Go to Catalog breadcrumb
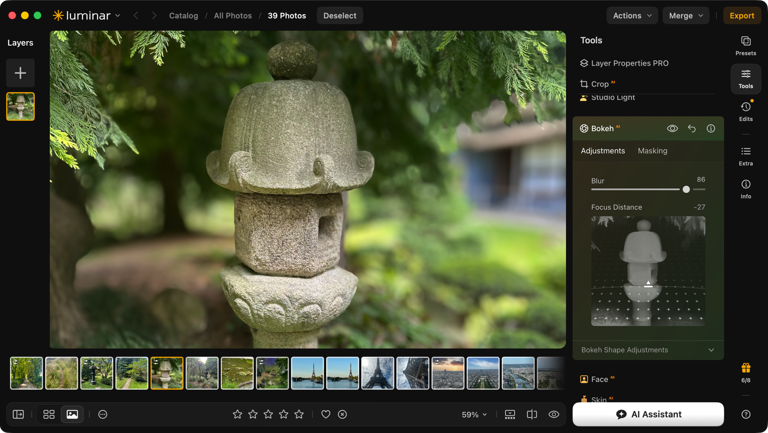Screen dimensions: 768x433 [184, 16]
